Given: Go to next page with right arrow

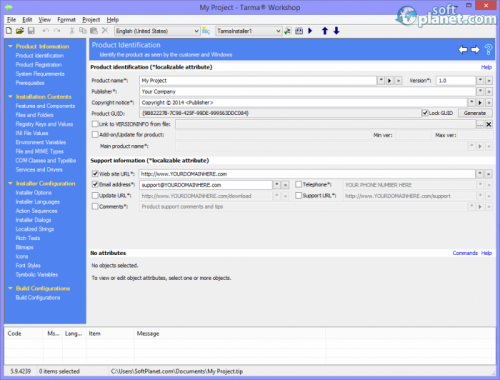Looking at the screenshot, I should (x=475, y=50).
